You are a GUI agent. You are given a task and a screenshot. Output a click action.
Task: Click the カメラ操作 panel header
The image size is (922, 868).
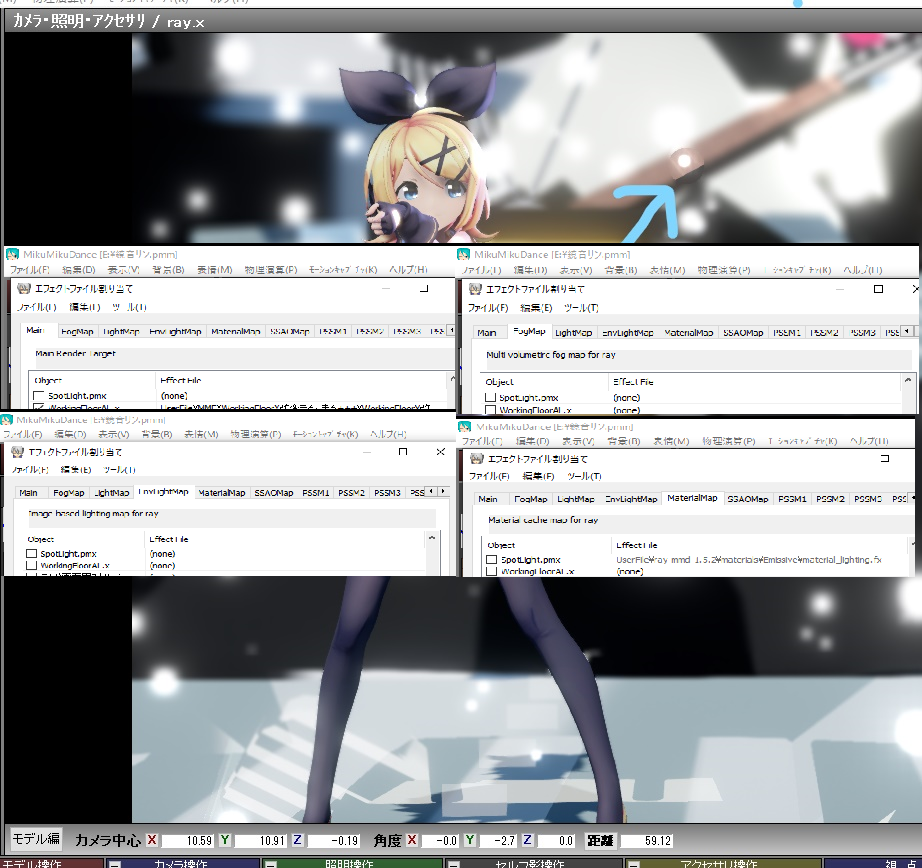point(181,863)
